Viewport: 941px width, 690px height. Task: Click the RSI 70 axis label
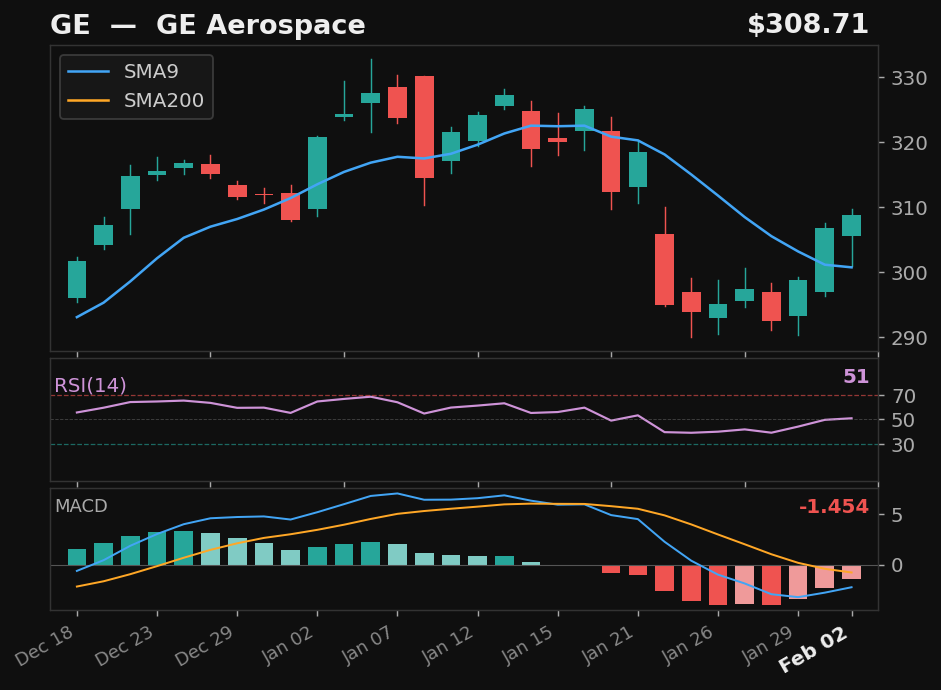tap(903, 397)
